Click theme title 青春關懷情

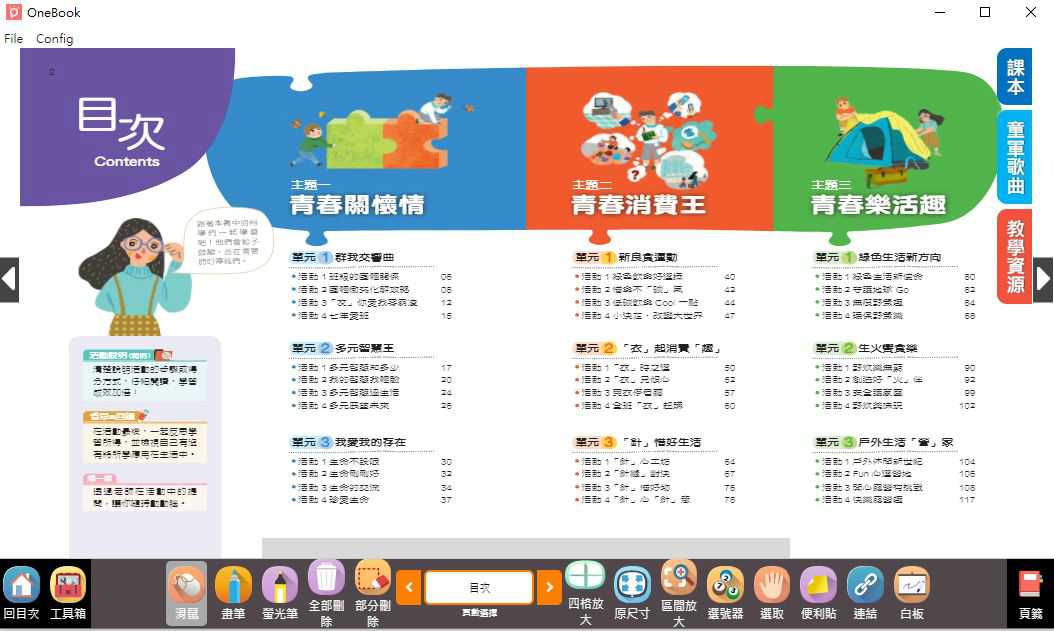pos(357,204)
